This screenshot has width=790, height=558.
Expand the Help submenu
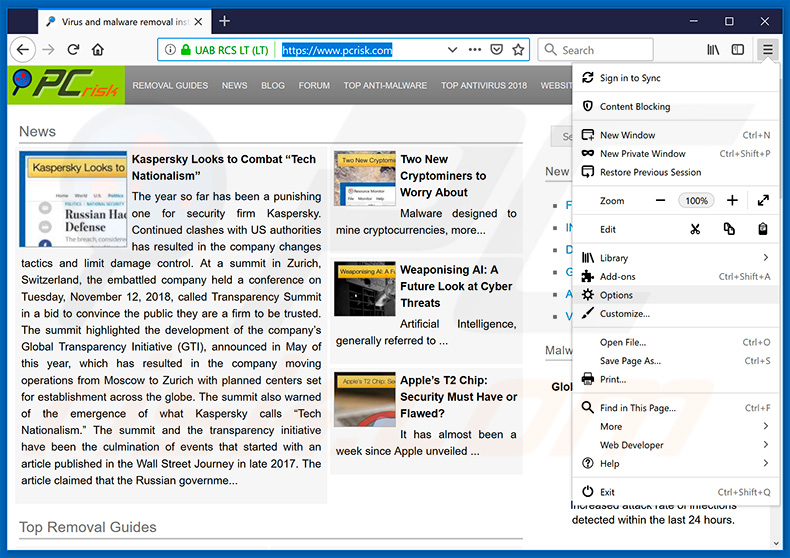[x=675, y=464]
